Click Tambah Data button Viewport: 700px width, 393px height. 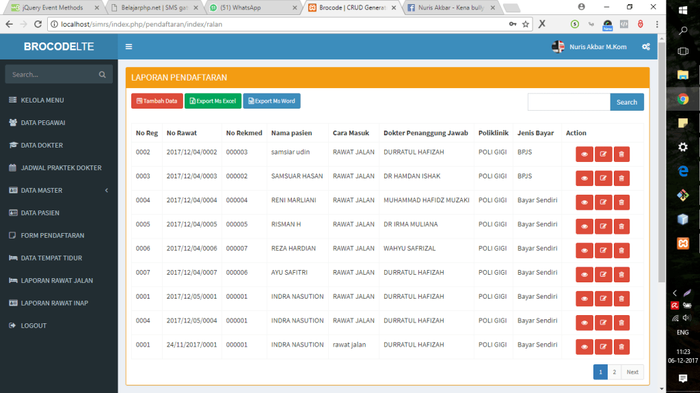pyautogui.click(x=157, y=101)
